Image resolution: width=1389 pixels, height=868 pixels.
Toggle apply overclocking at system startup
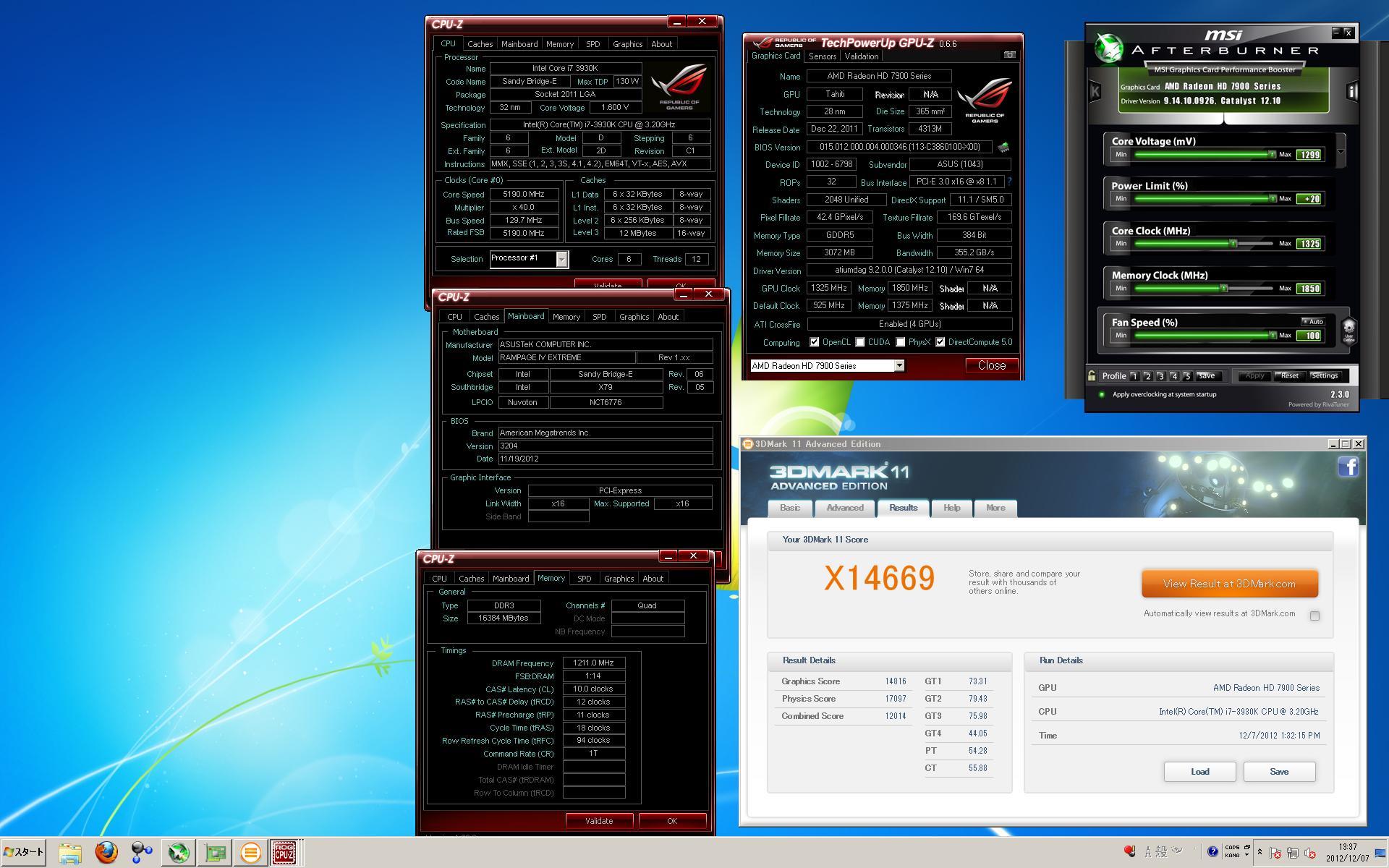click(1102, 394)
